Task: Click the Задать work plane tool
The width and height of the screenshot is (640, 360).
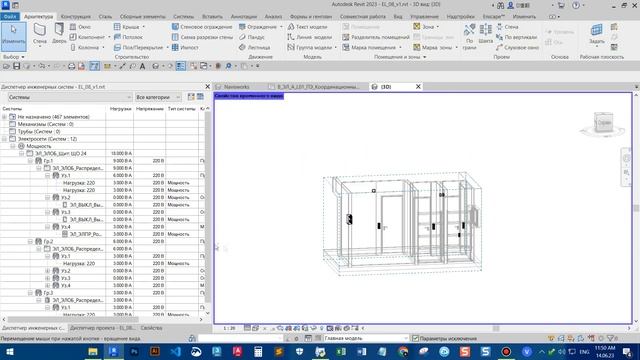Action: tap(597, 34)
